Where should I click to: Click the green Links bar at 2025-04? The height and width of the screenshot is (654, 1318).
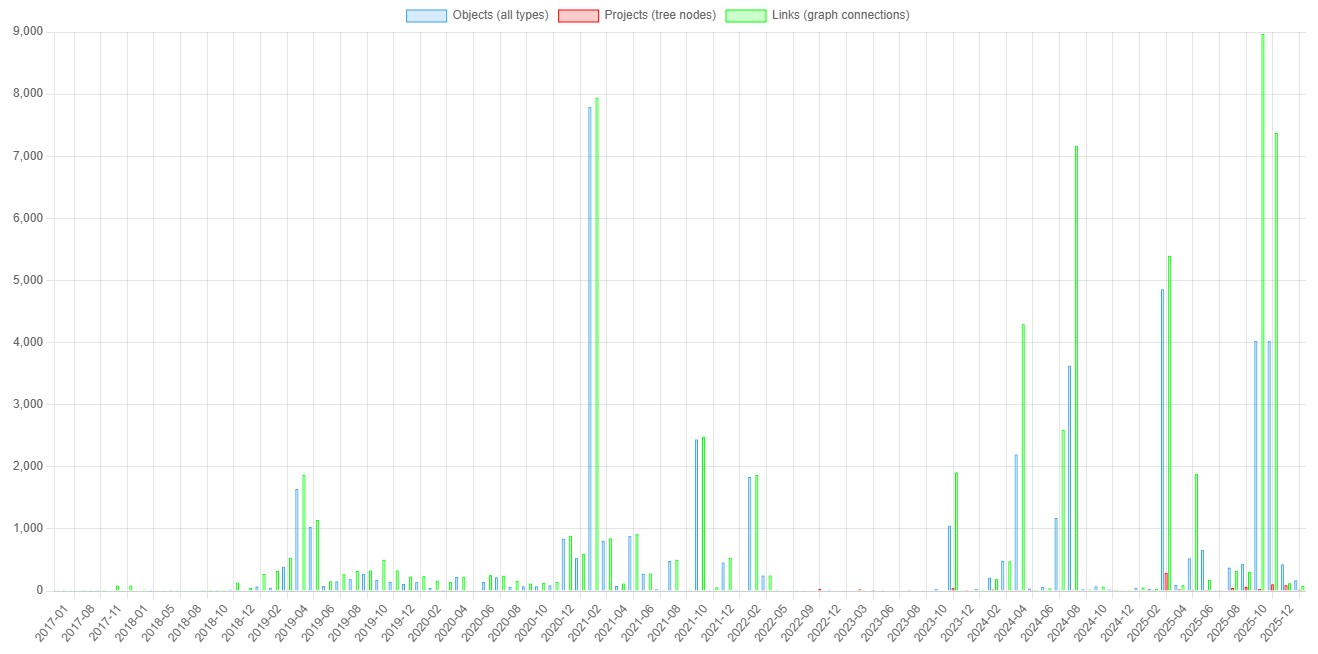(1196, 532)
